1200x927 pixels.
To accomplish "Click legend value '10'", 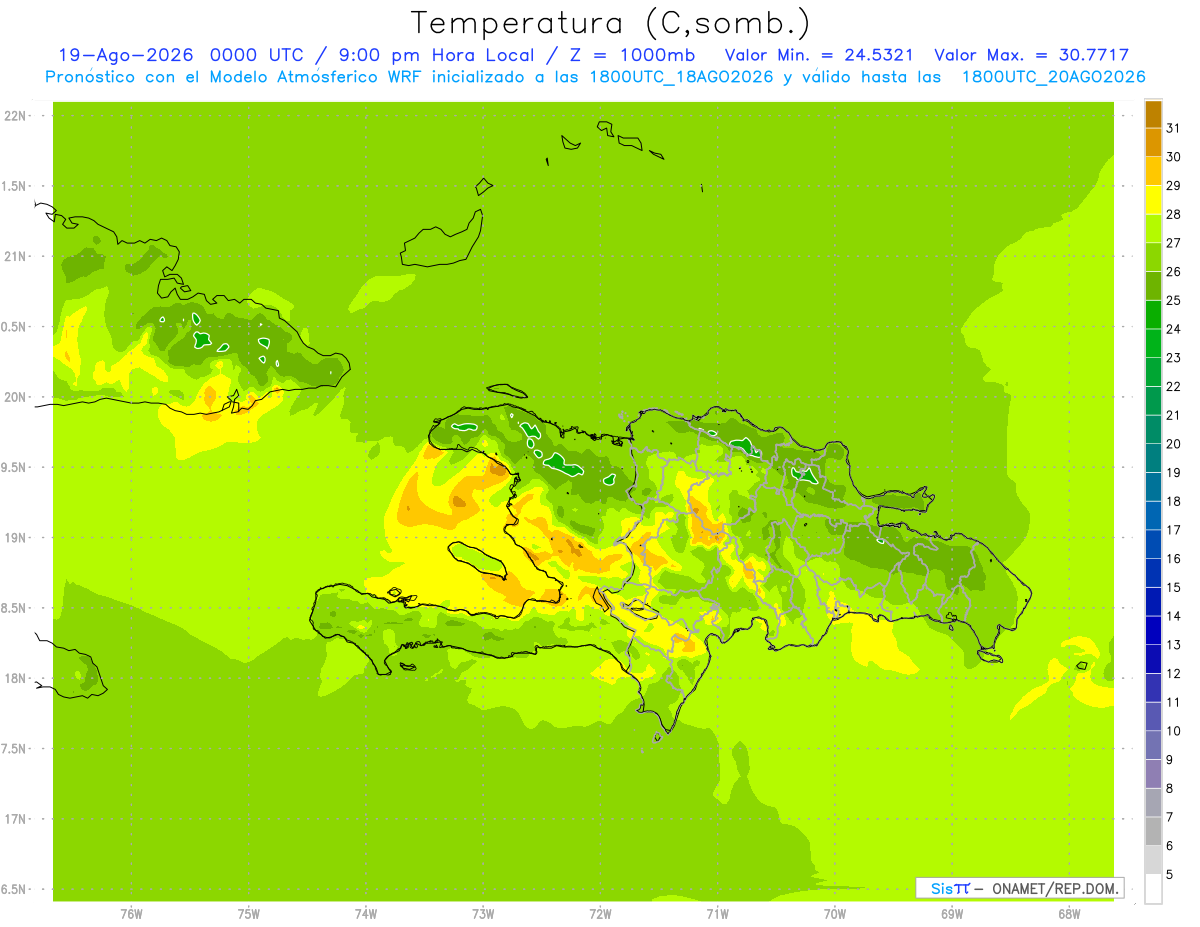I will point(1173,730).
